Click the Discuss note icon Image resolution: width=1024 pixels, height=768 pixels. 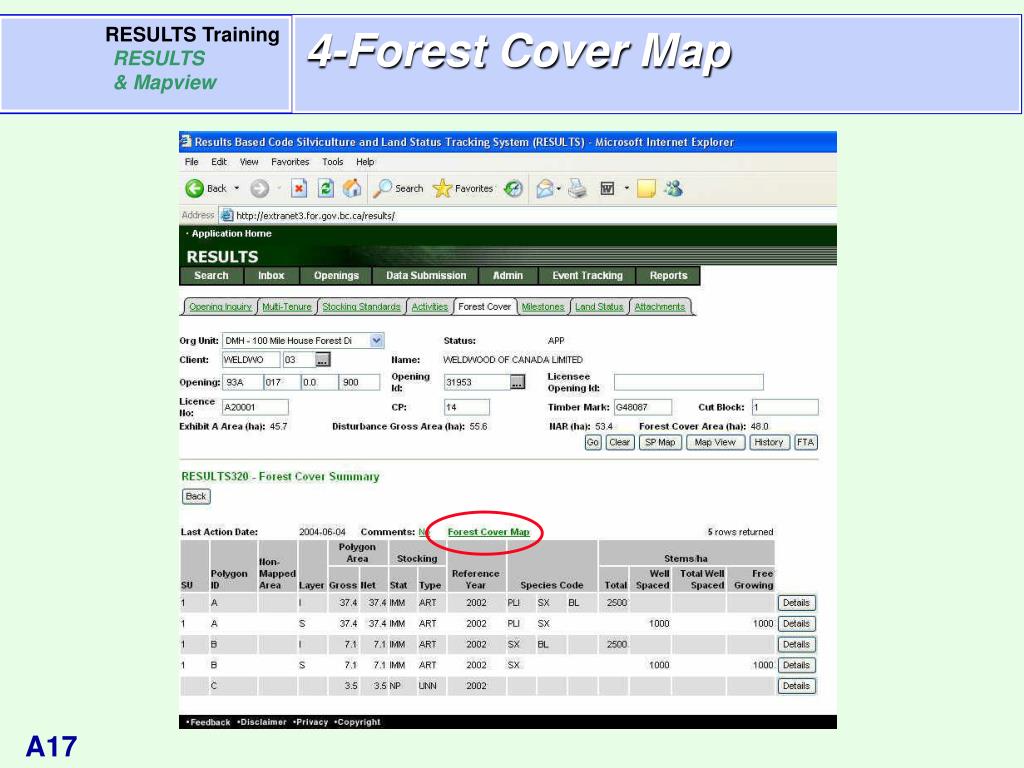click(646, 189)
